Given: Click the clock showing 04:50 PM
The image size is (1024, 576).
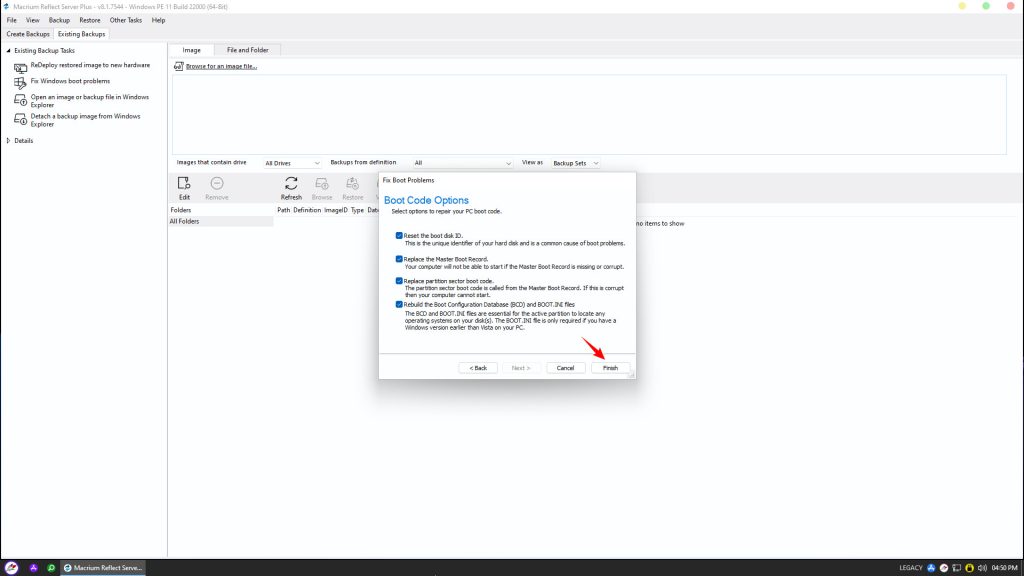Looking at the screenshot, I should tap(1004, 568).
